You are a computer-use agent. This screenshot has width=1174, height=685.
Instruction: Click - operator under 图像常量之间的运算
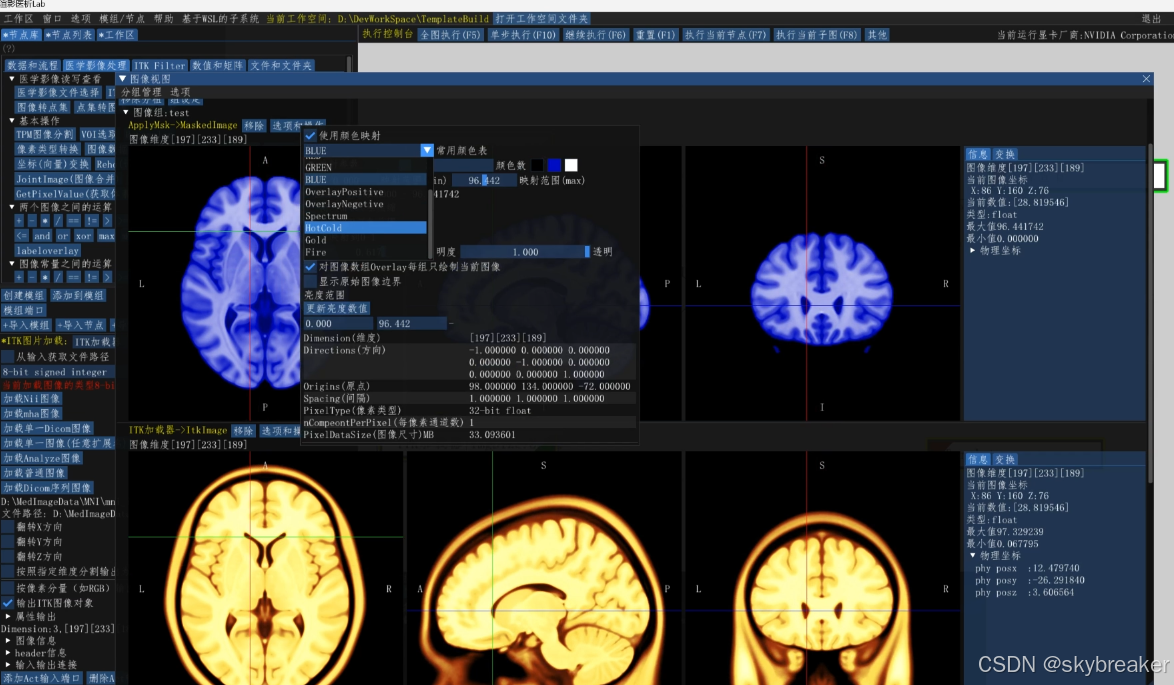(31, 277)
